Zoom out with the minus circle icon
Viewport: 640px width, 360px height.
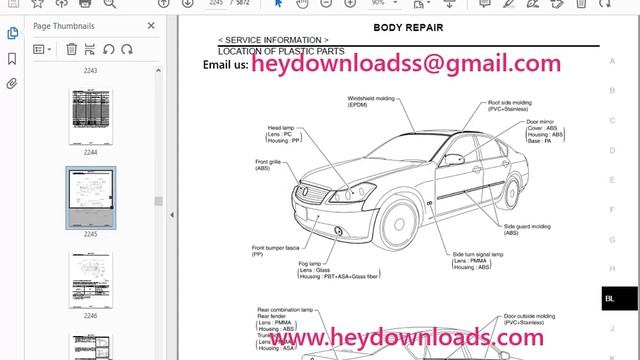tap(326, 4)
